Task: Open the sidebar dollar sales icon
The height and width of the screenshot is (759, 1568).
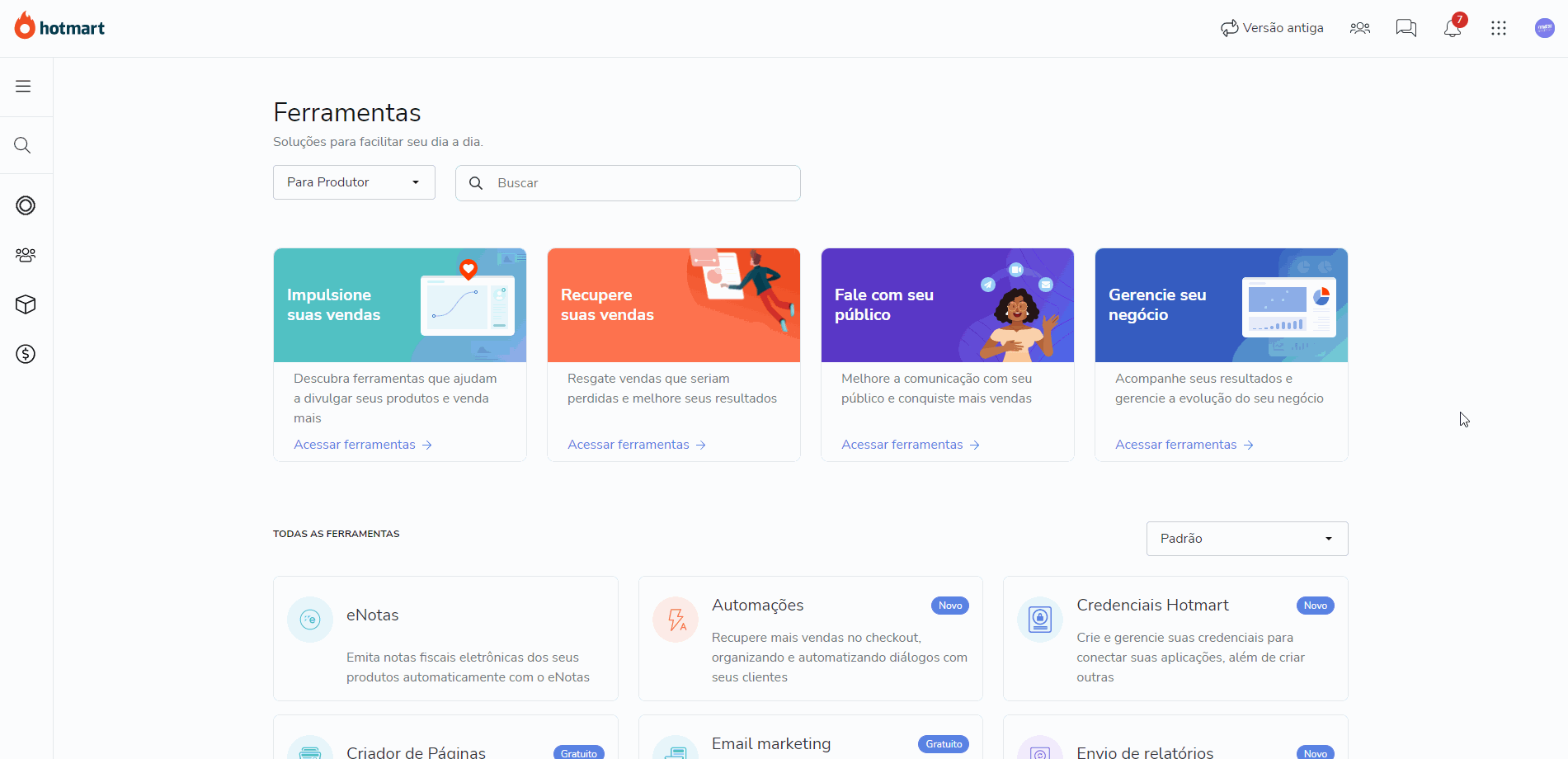Action: pos(26,354)
